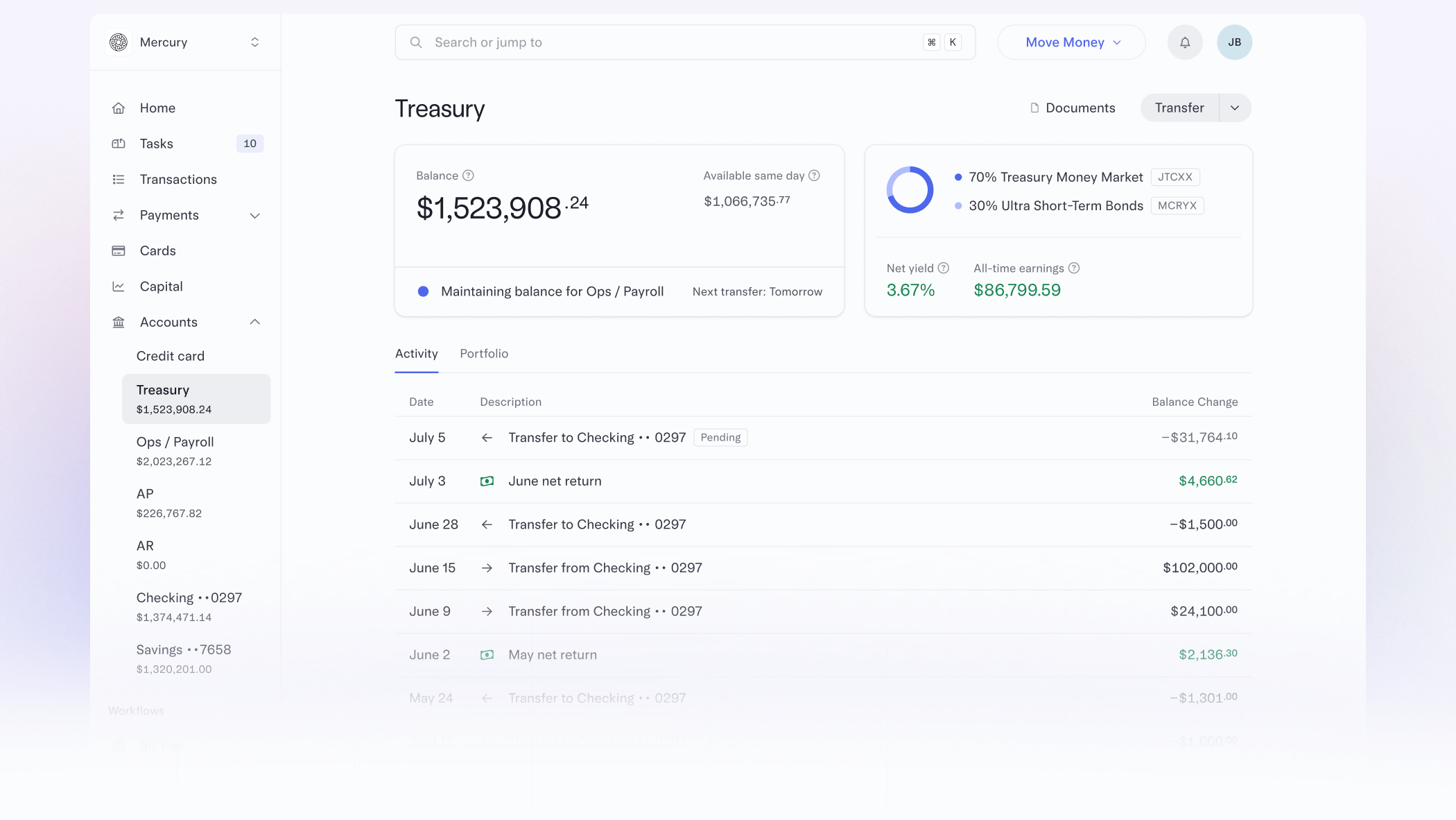Open Cards in sidebar

pyautogui.click(x=157, y=251)
